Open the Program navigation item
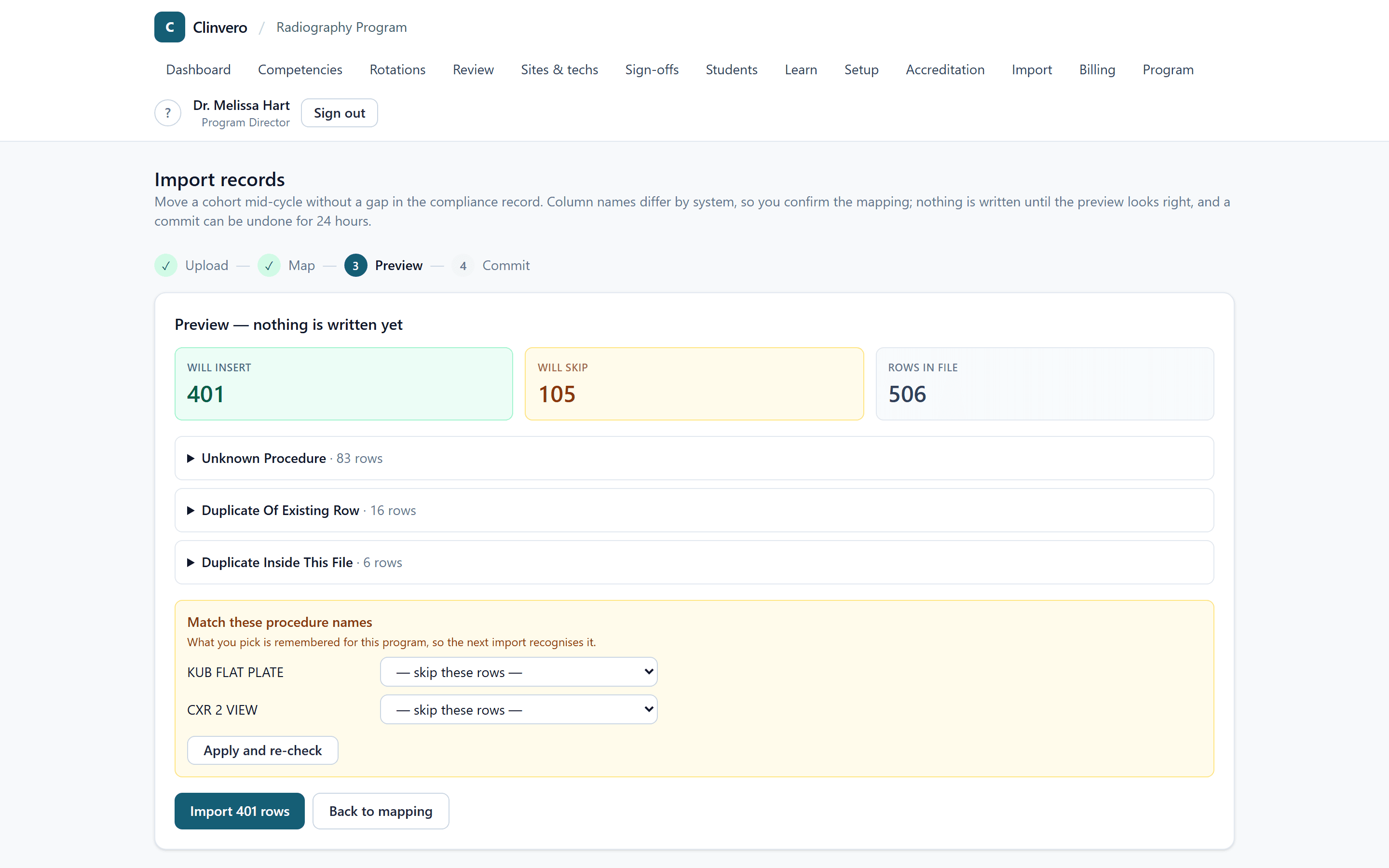The image size is (1389, 868). [x=1168, y=69]
